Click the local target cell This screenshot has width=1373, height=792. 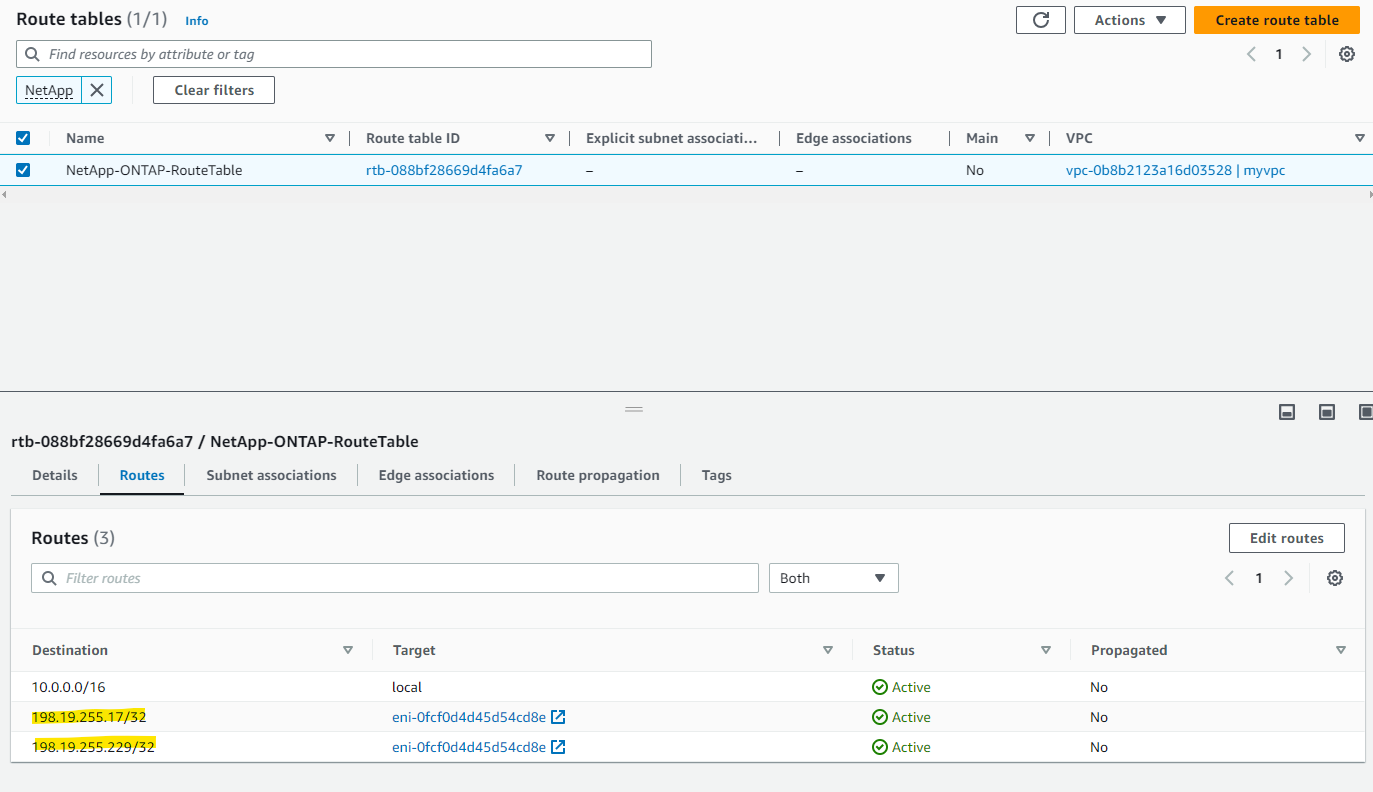click(x=407, y=687)
